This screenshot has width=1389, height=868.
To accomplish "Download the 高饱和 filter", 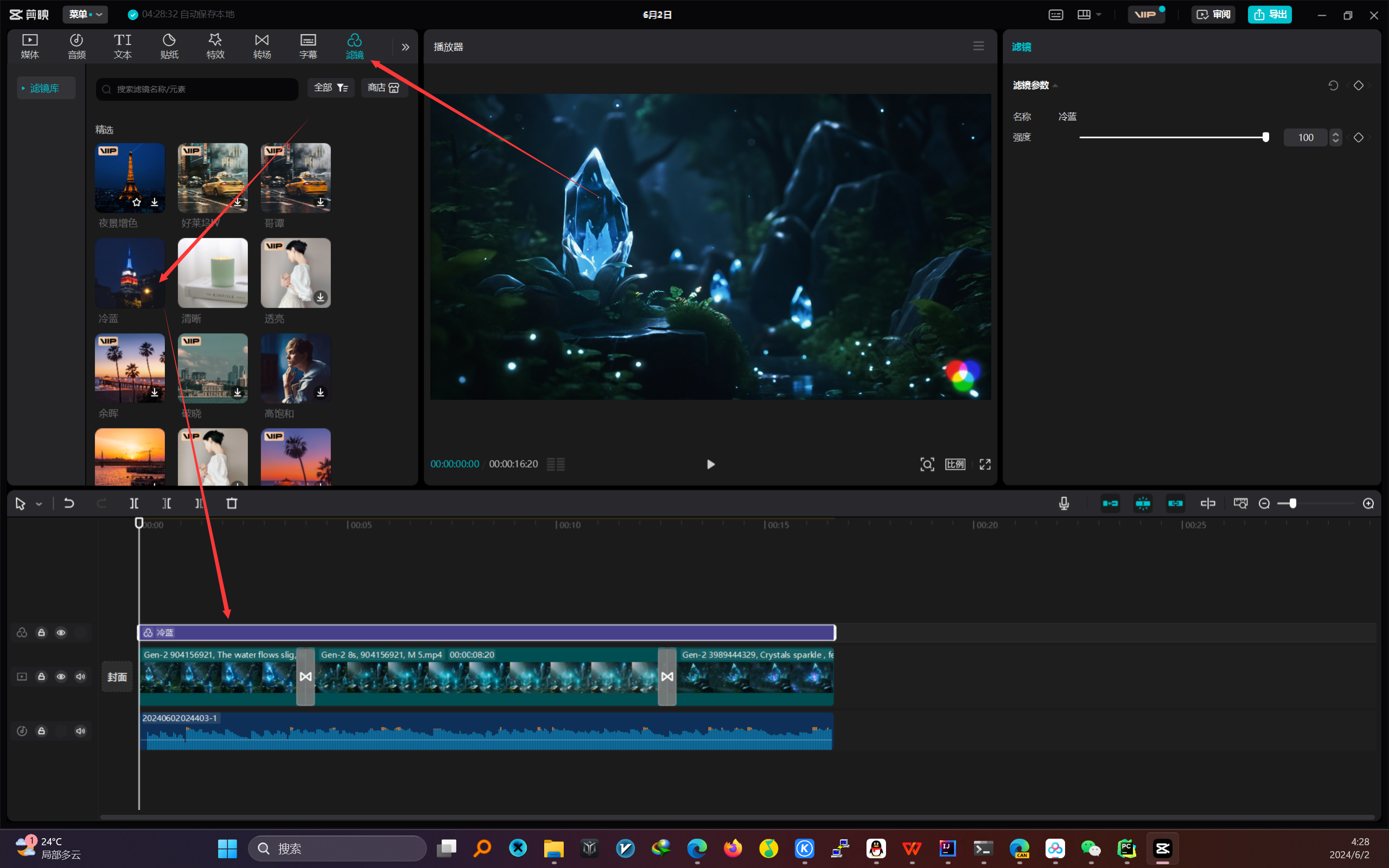I will (320, 392).
